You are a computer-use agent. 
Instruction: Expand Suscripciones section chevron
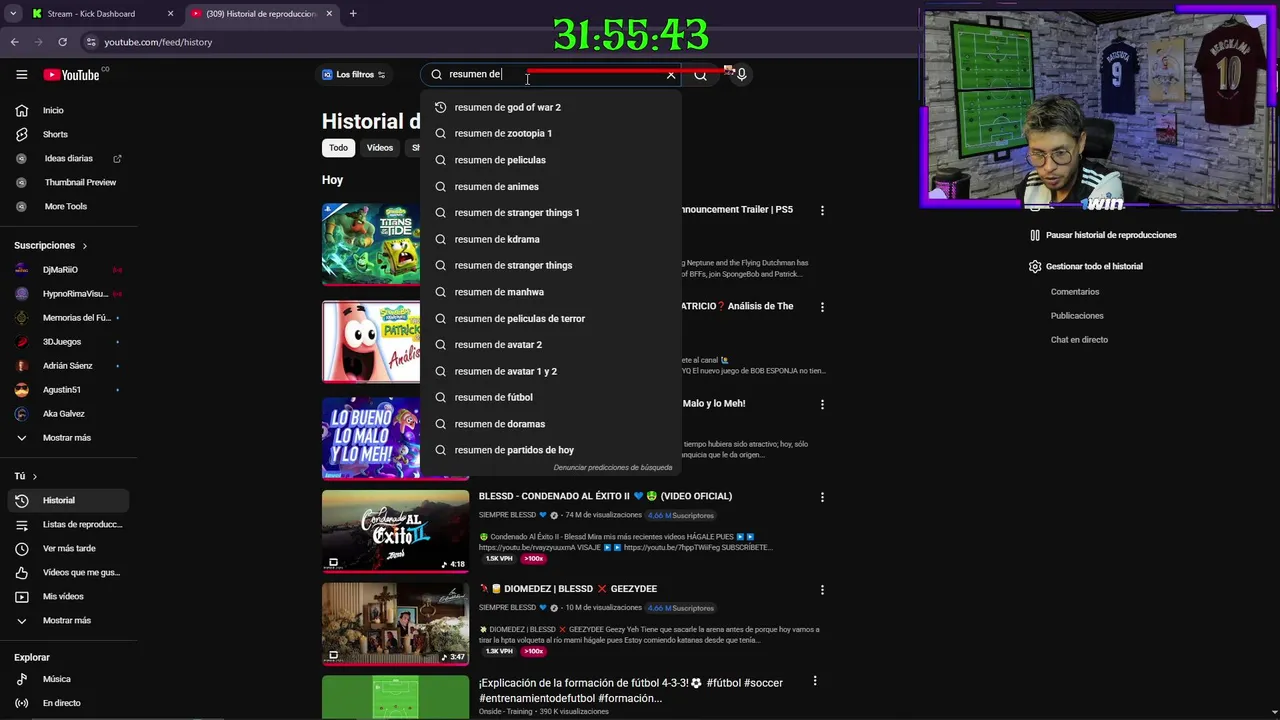tap(84, 245)
